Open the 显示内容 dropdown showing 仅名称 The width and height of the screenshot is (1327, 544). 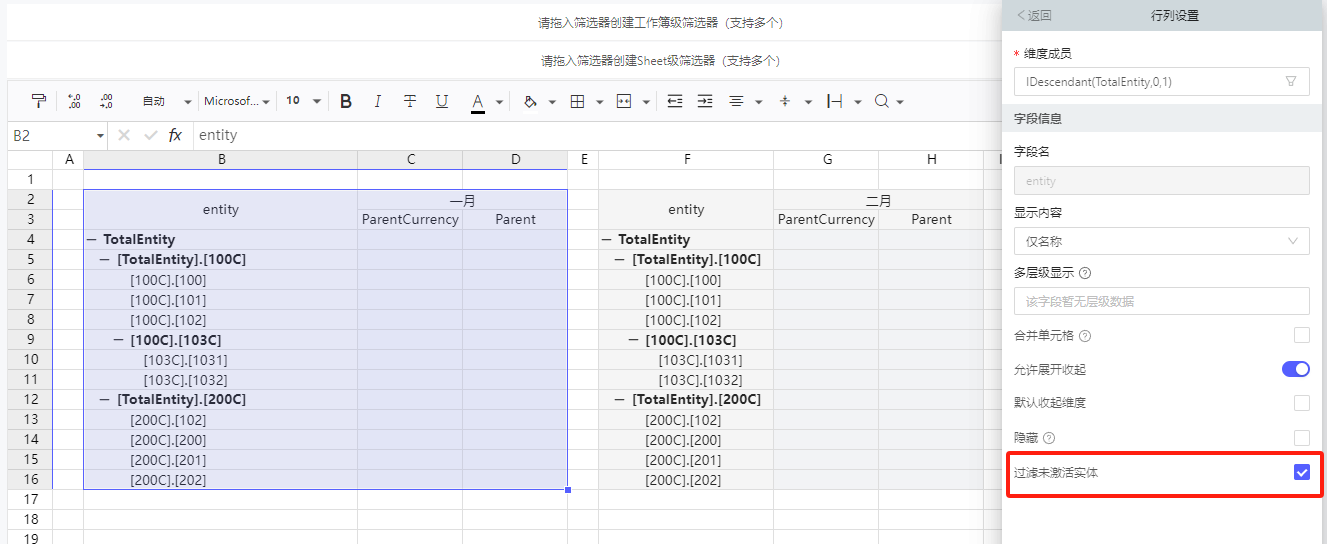click(1161, 241)
